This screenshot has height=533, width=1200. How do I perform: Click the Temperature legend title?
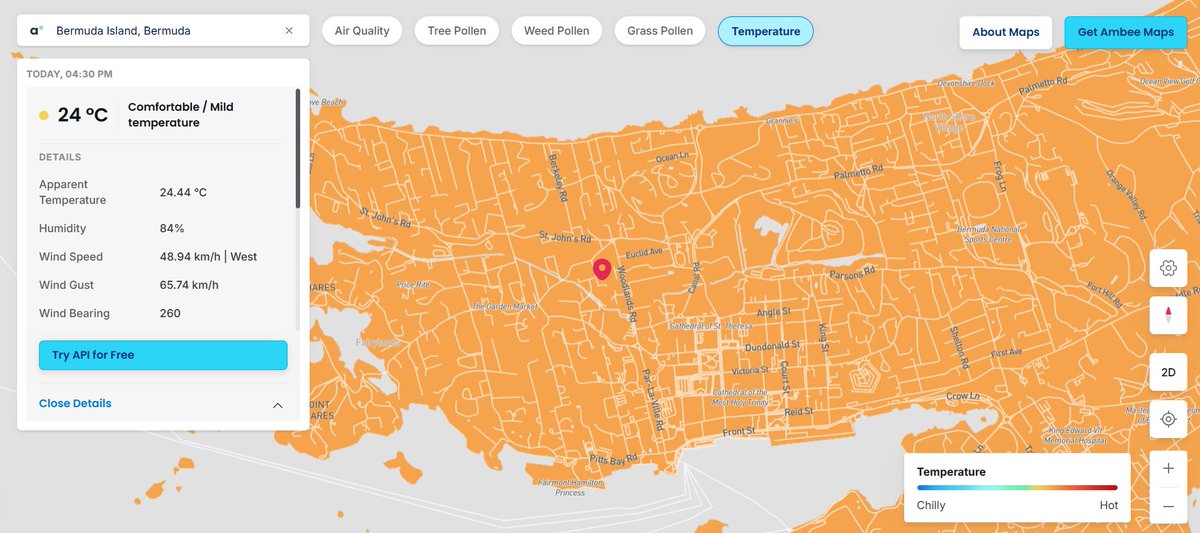(951, 471)
